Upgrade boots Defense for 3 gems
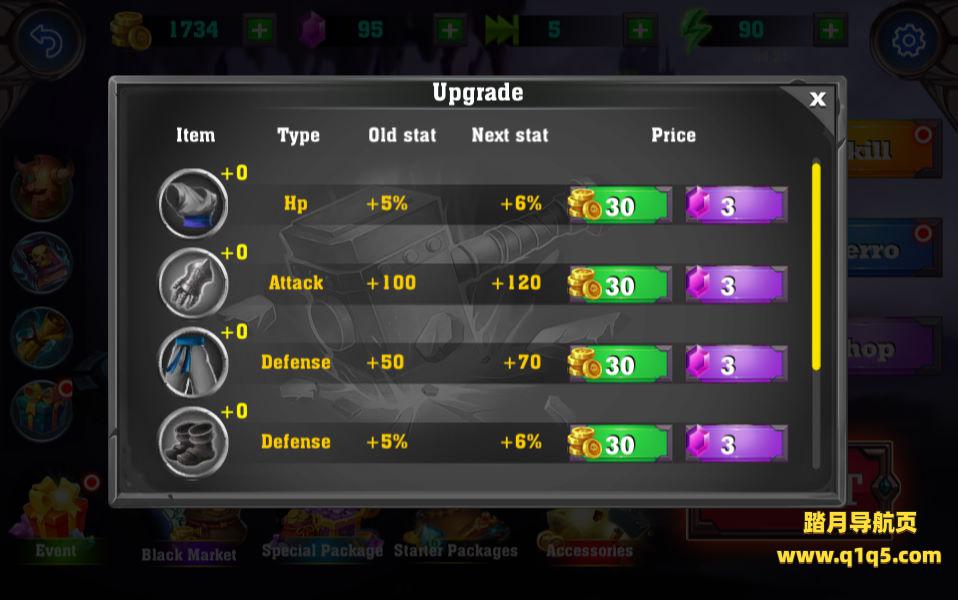The height and width of the screenshot is (600, 958). (736, 443)
